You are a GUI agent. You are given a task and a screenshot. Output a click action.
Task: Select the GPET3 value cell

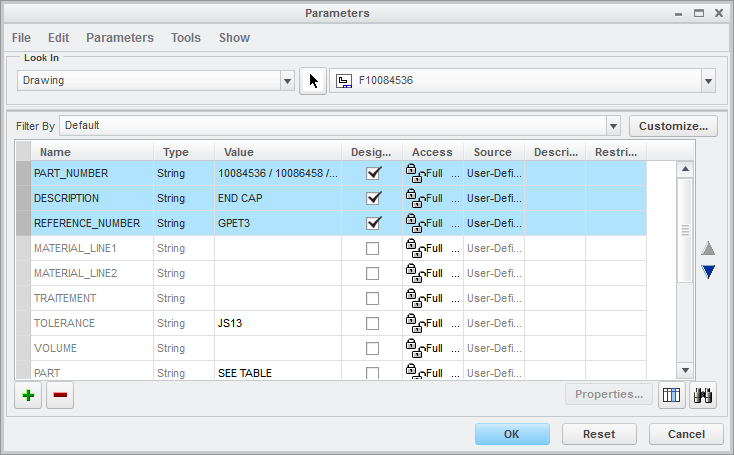click(x=278, y=223)
